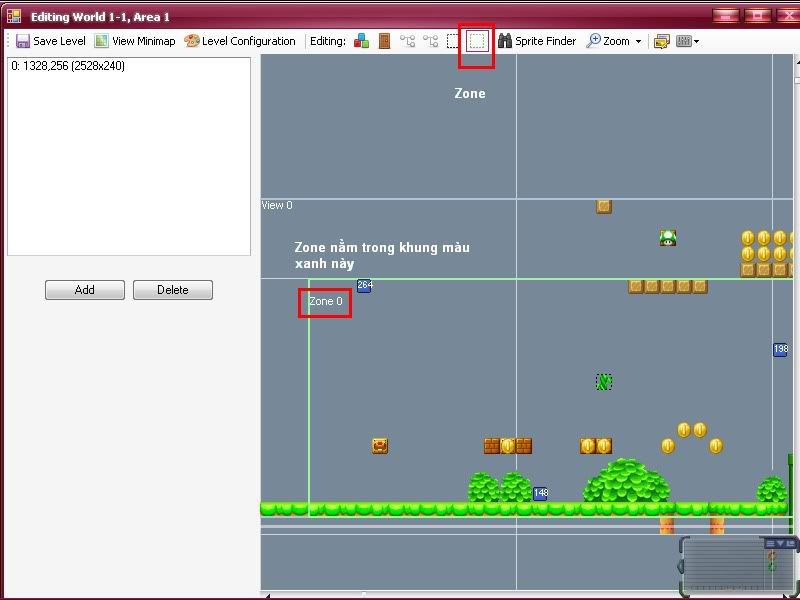Click the Delete button
800x600 pixels.
point(173,290)
